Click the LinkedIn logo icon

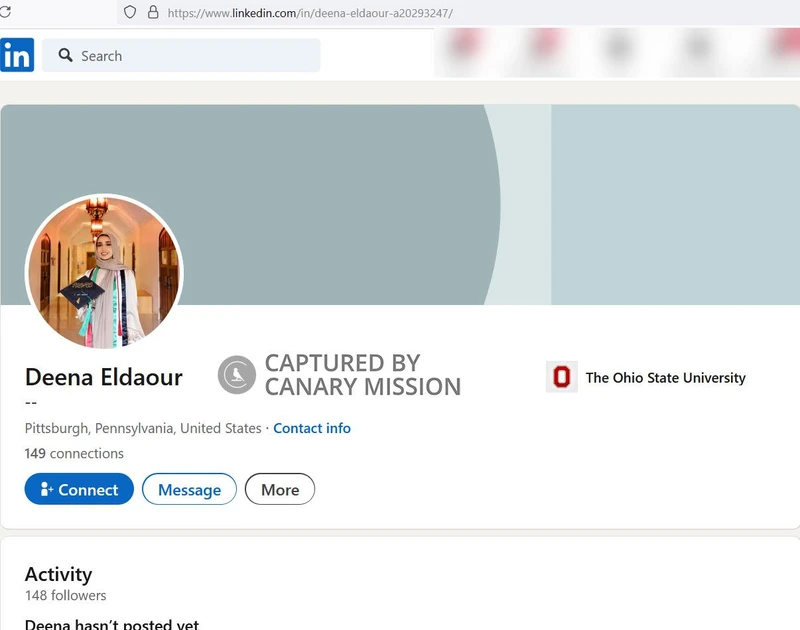(x=17, y=55)
